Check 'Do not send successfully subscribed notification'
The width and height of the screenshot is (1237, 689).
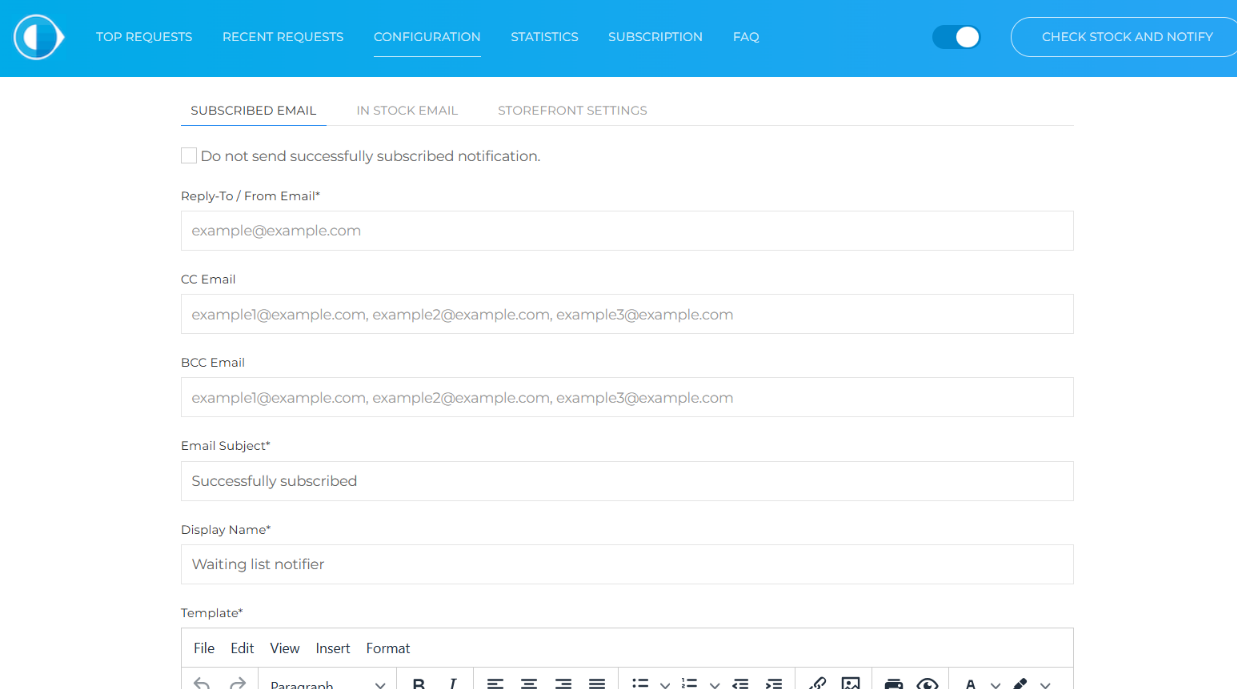click(189, 156)
